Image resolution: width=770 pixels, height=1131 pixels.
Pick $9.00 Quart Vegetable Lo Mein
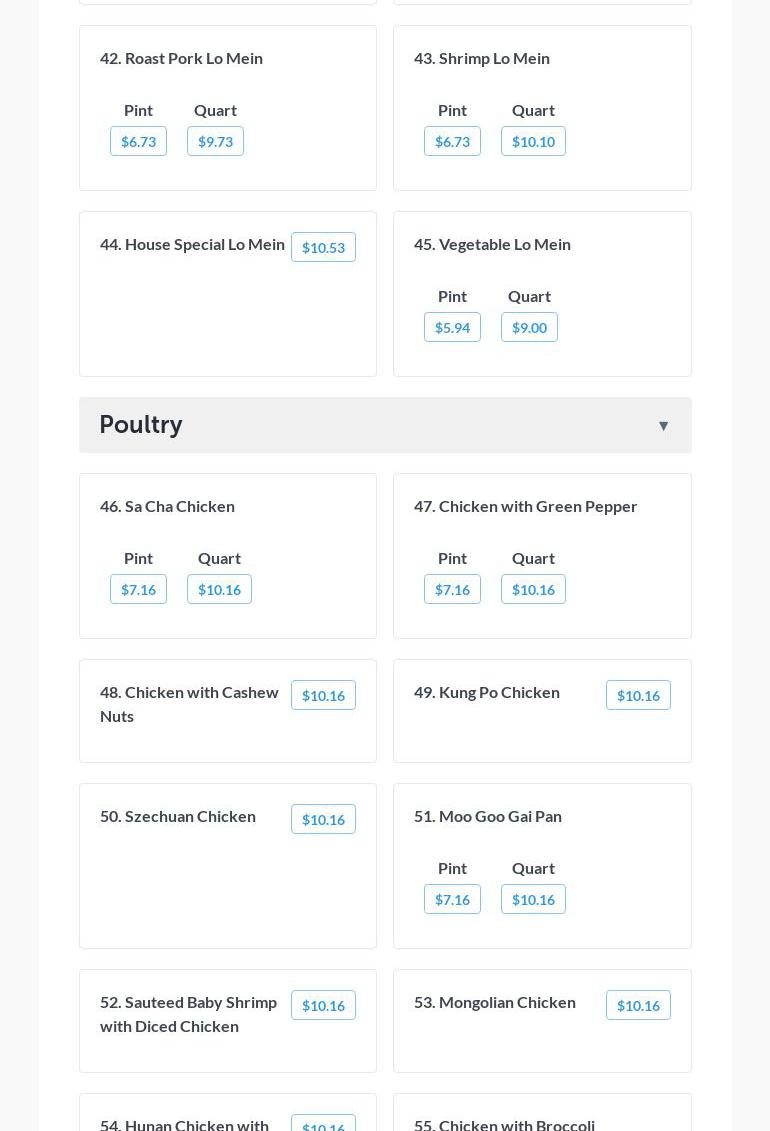pyautogui.click(x=529, y=327)
